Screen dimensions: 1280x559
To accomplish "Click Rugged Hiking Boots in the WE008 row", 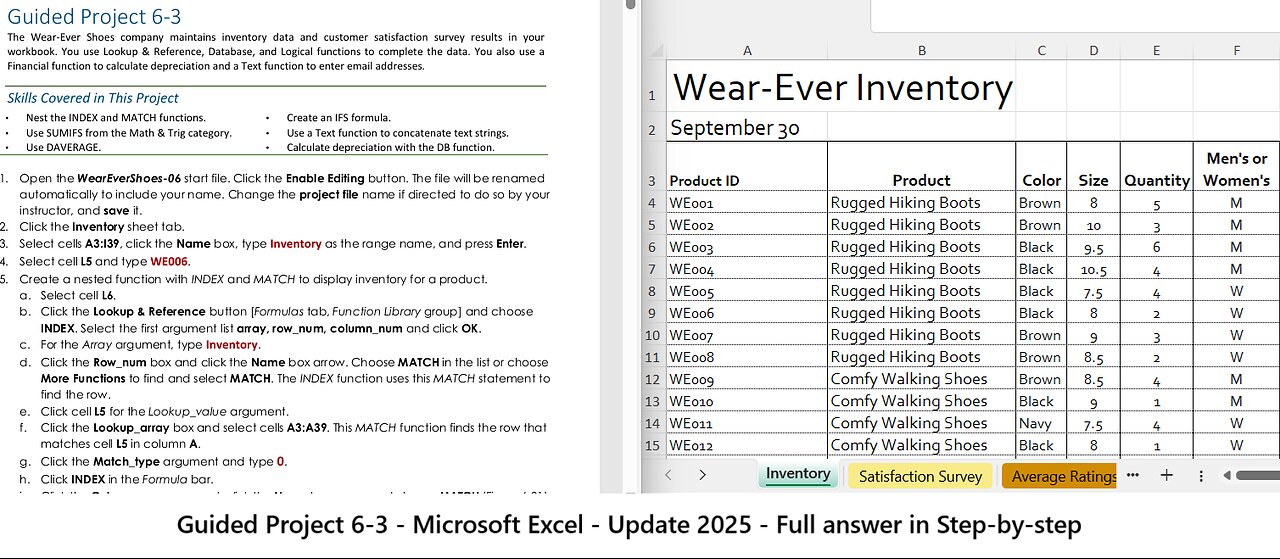I will (x=921, y=357).
